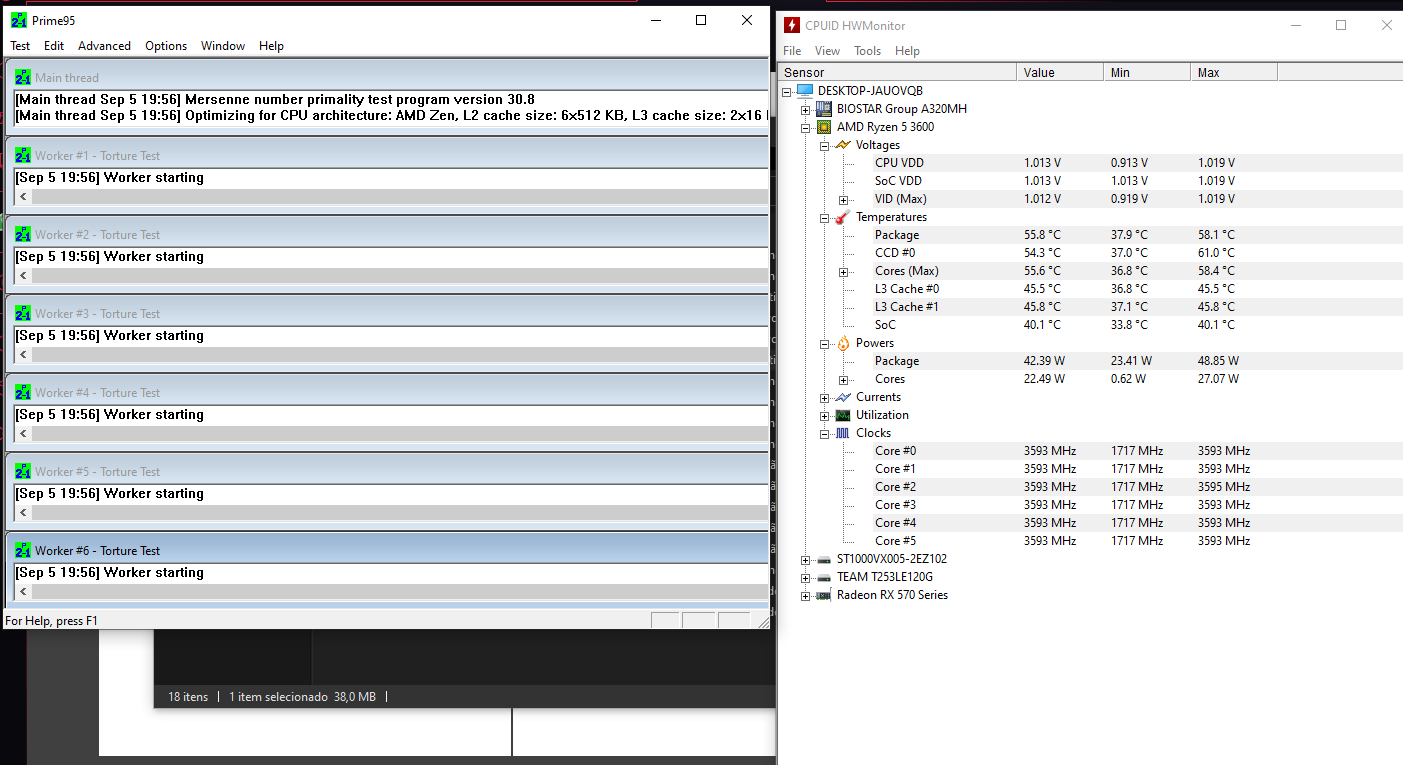Image resolution: width=1403 pixels, height=765 pixels.
Task: Click the drive icon beside TEAM T253LE120G
Action: [x=824, y=577]
